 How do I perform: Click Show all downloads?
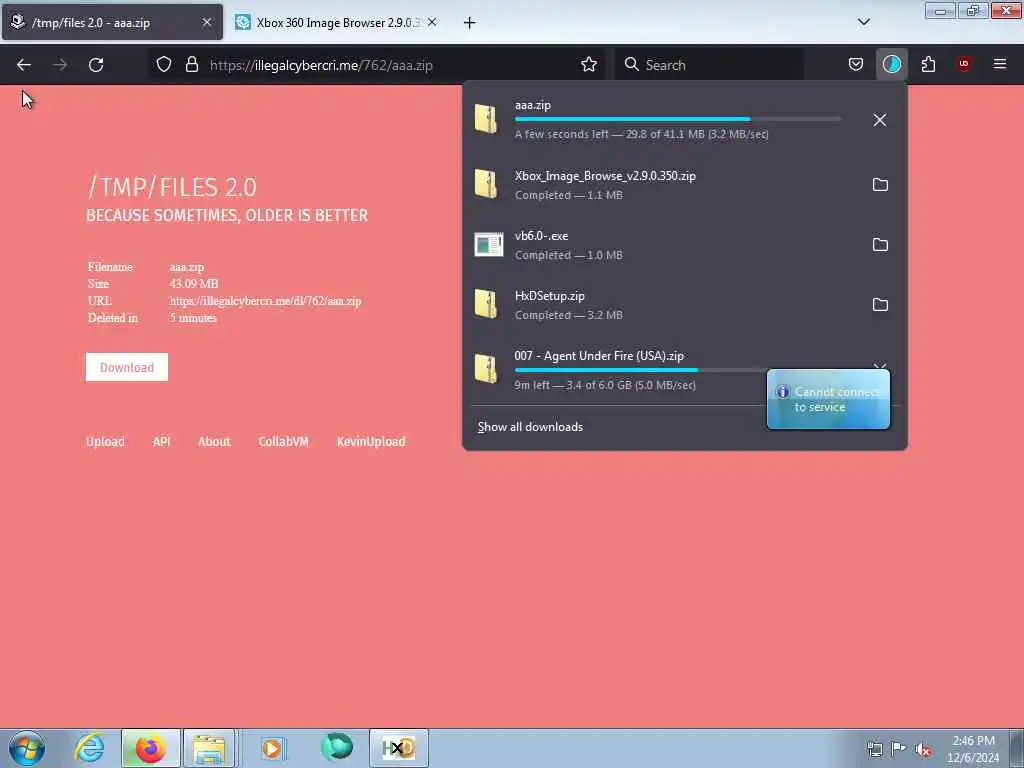[x=530, y=427]
